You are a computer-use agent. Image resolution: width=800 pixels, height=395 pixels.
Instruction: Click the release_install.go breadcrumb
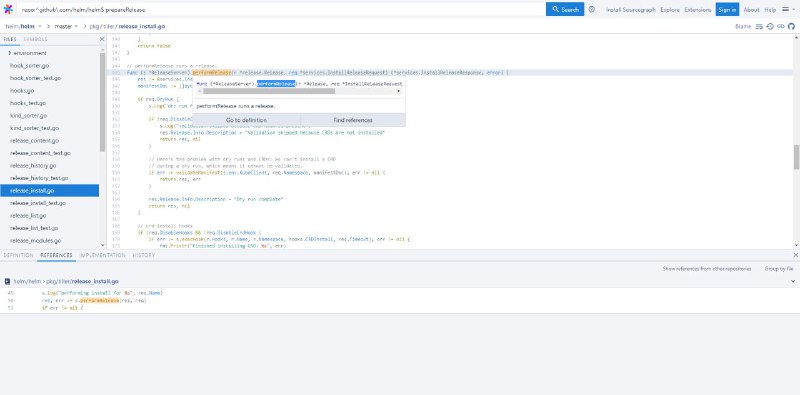pyautogui.click(x=141, y=26)
